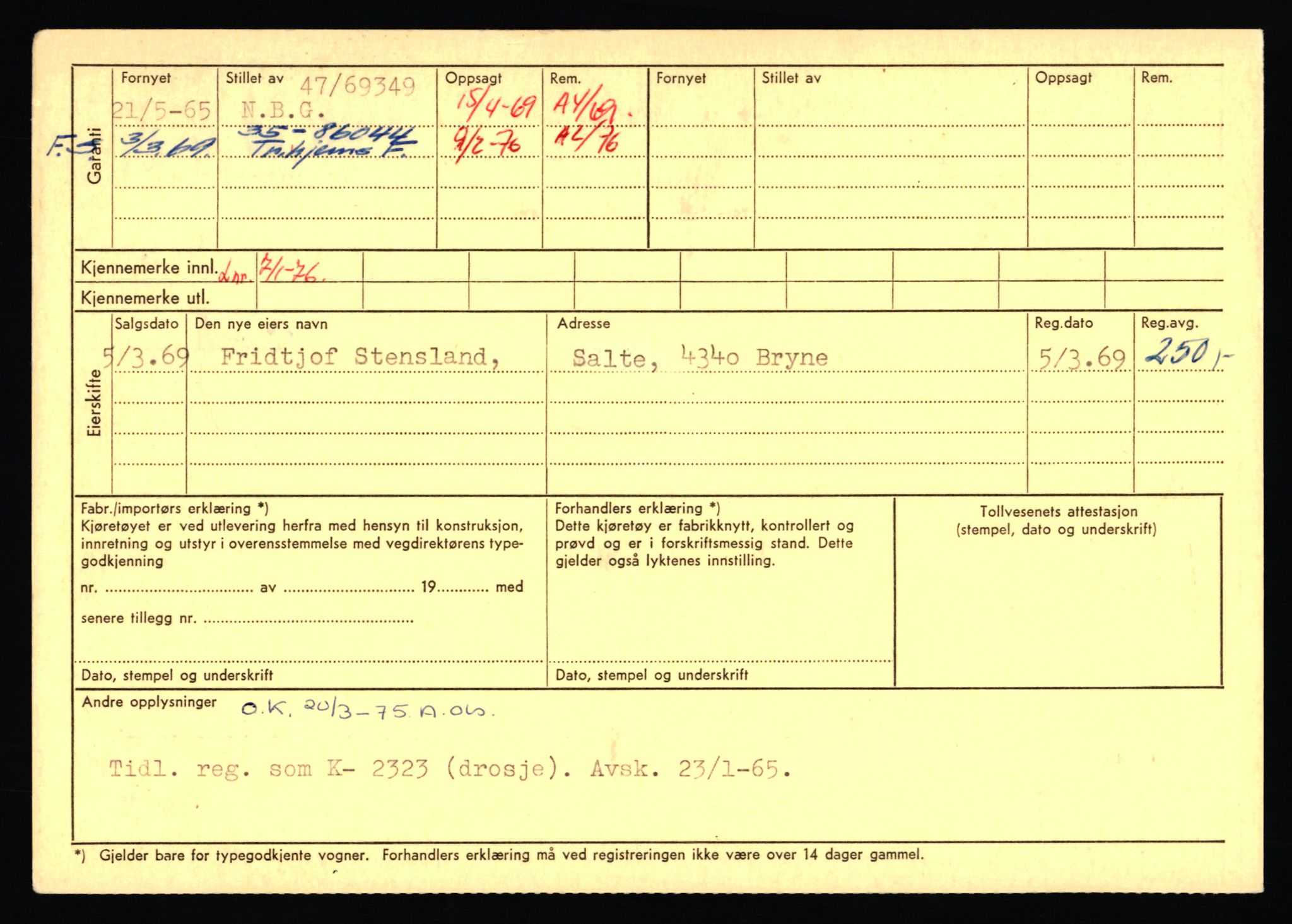
Task: Click the Forhandlers erklæring heading
Action: pyautogui.click(x=637, y=508)
